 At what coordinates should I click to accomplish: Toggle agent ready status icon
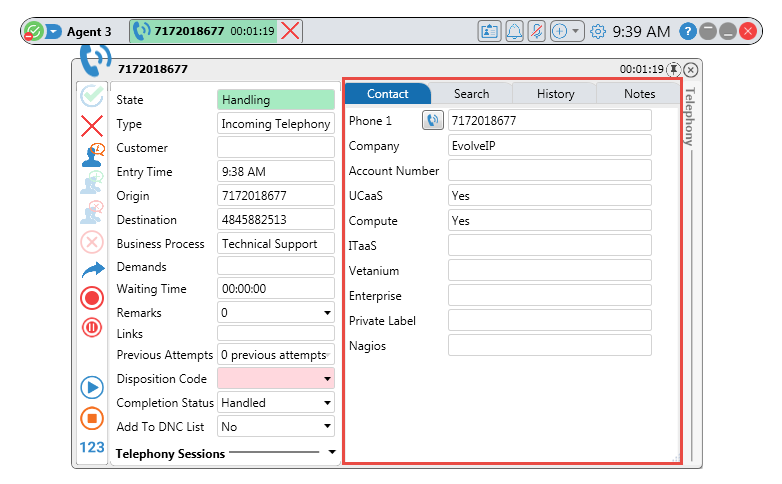tap(32, 31)
